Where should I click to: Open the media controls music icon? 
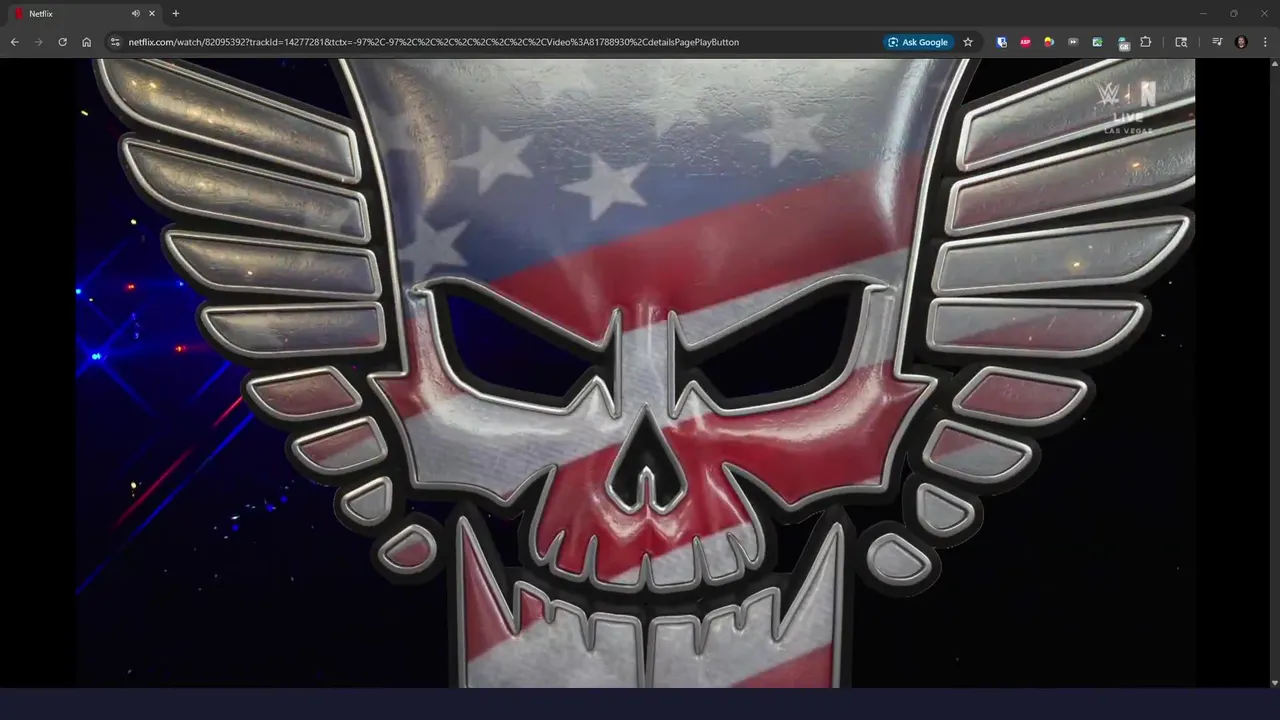(x=1217, y=42)
